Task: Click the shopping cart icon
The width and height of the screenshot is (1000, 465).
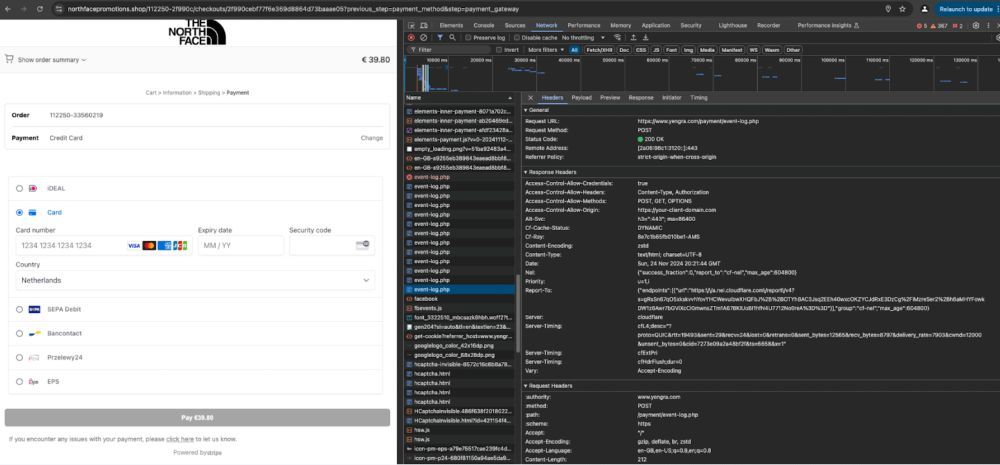Action: tap(9, 59)
